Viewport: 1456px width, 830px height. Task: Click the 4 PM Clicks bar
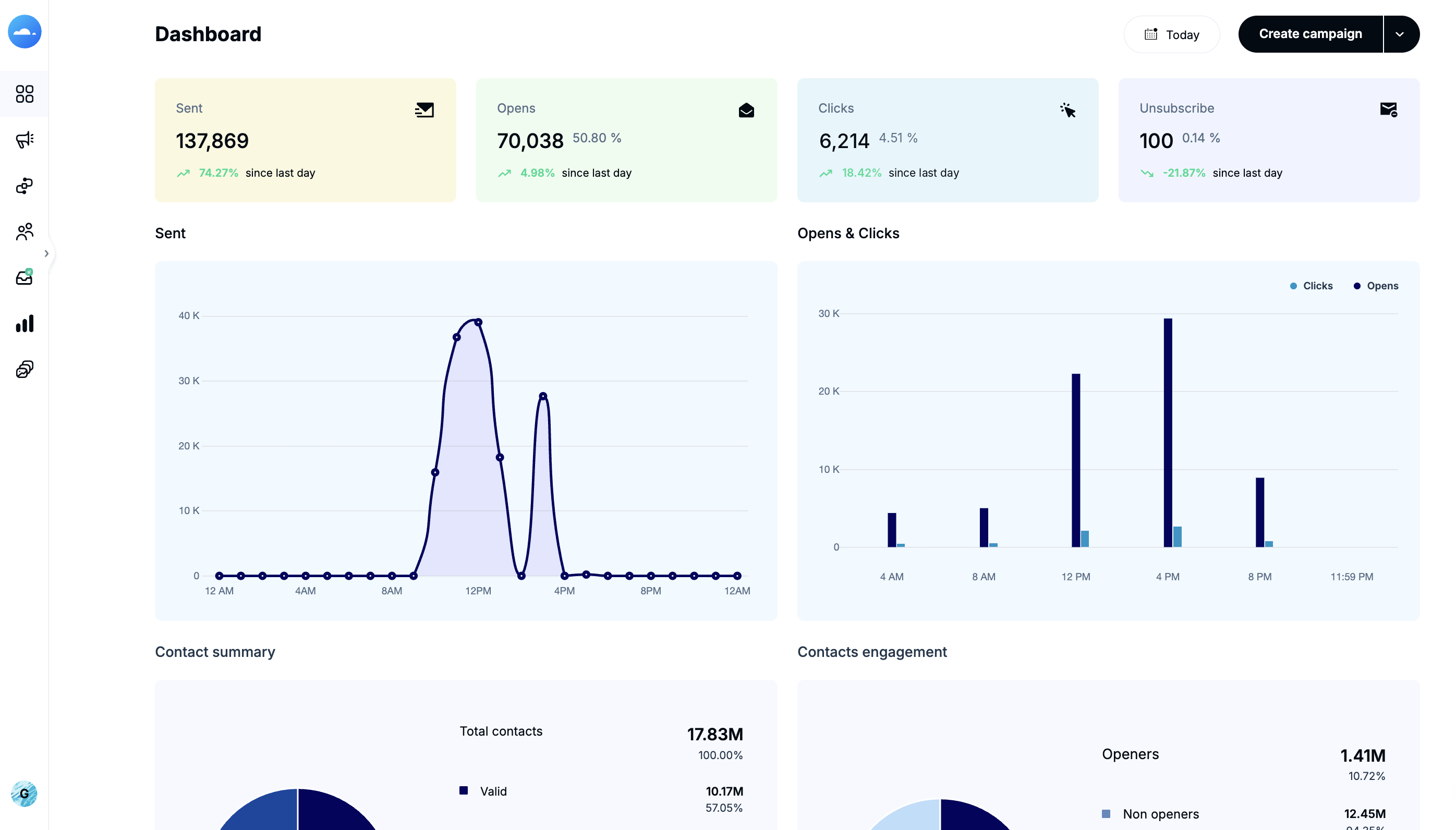[x=1177, y=536]
